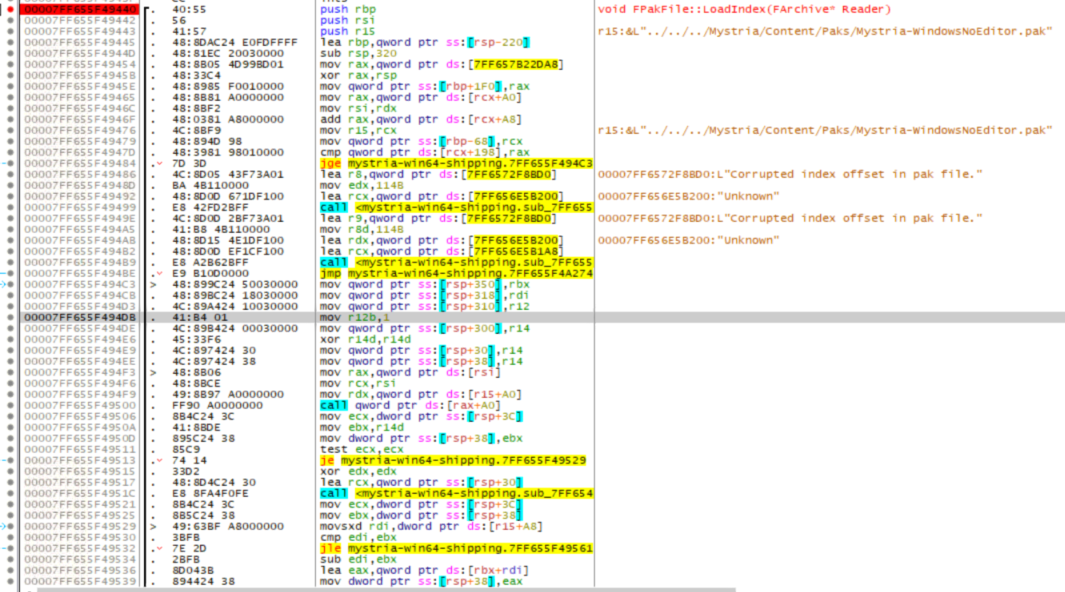This screenshot has width=1065, height=592.
Task: Select instruction 'sub rsp,320'
Action: coord(359,54)
